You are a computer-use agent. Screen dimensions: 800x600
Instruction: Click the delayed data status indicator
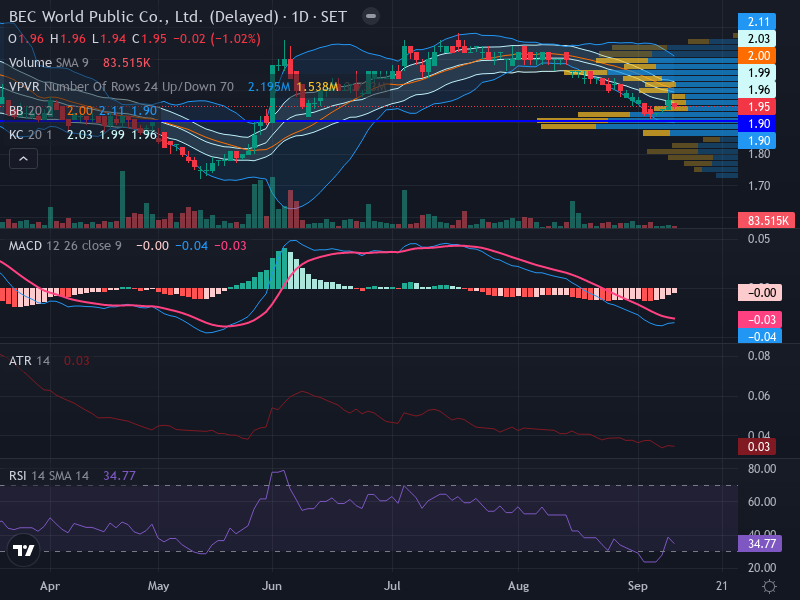[371, 16]
